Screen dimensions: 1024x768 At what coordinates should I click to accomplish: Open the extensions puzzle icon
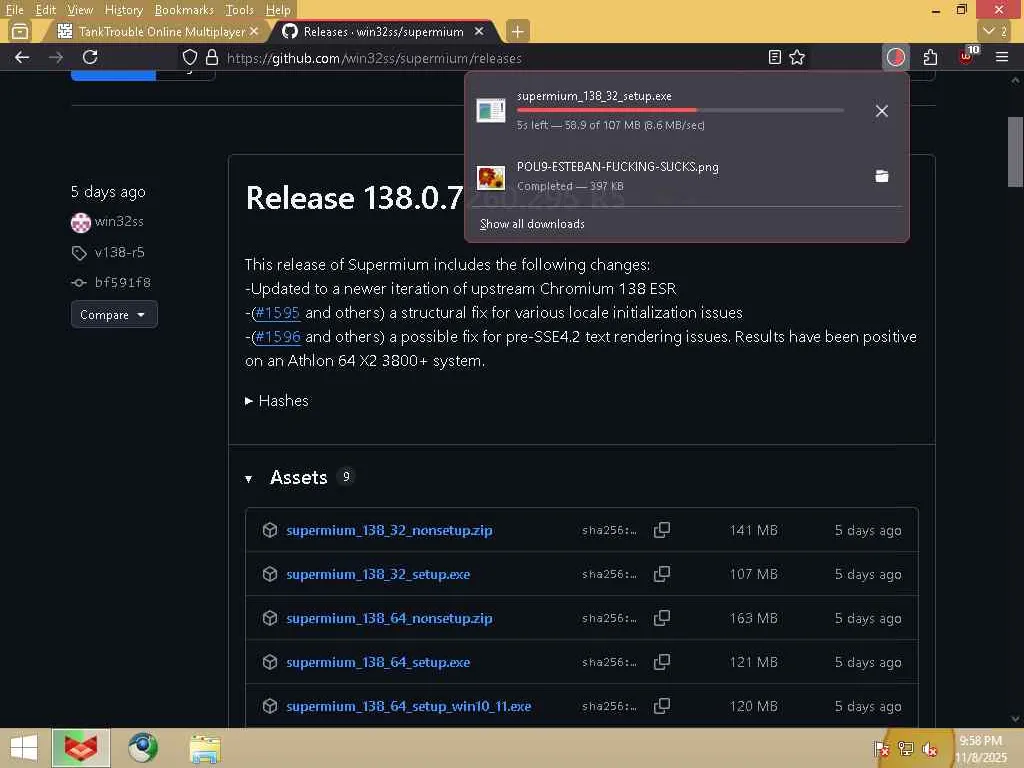click(930, 57)
